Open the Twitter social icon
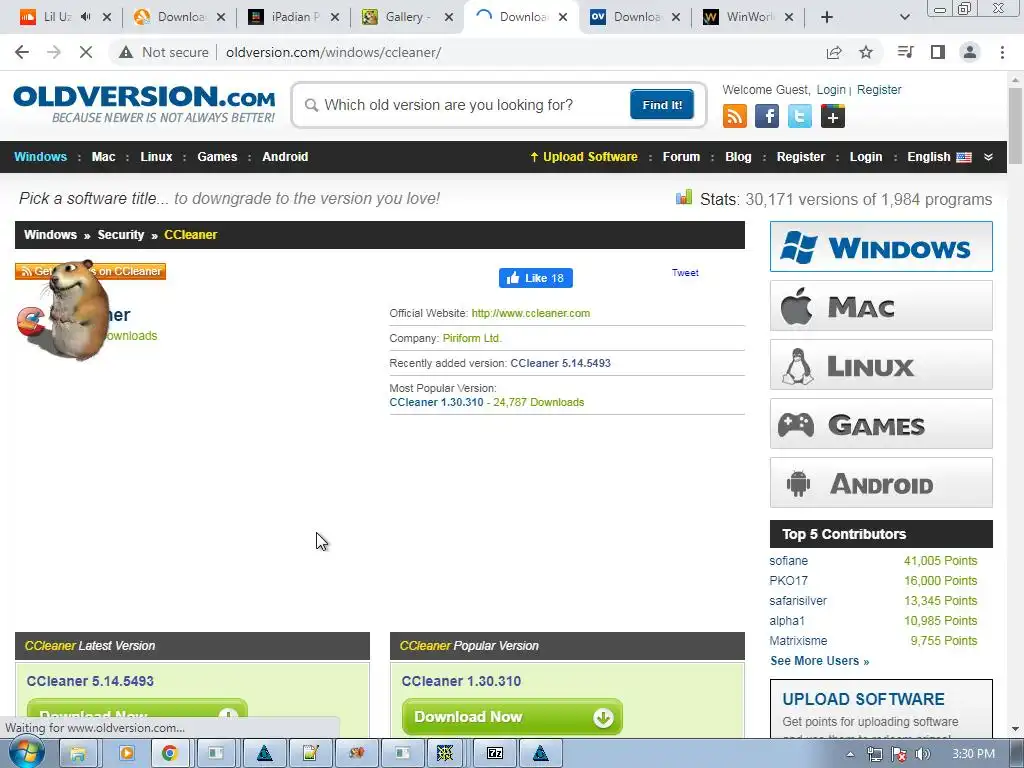This screenshot has height=768, width=1024. pos(799,116)
